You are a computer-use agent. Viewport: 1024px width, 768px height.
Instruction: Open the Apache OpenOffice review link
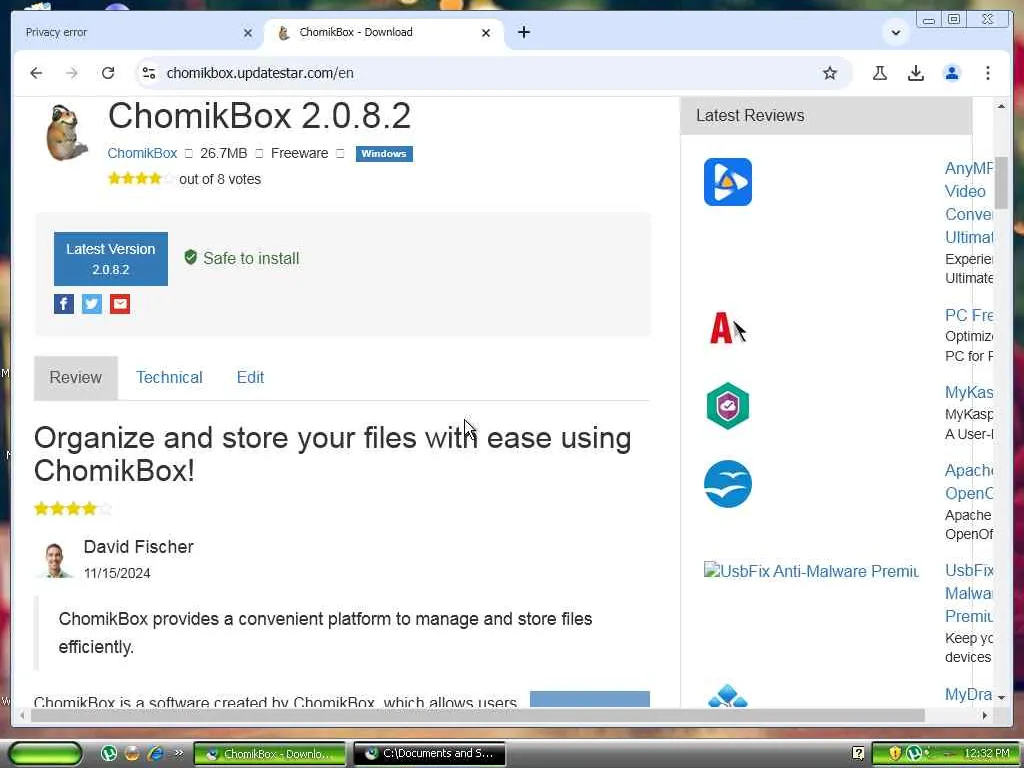click(x=968, y=481)
